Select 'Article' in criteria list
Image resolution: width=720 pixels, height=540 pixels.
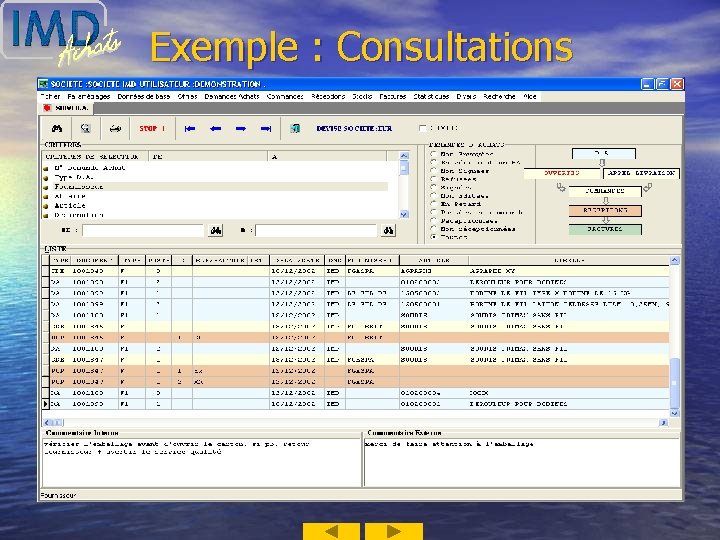(x=70, y=206)
